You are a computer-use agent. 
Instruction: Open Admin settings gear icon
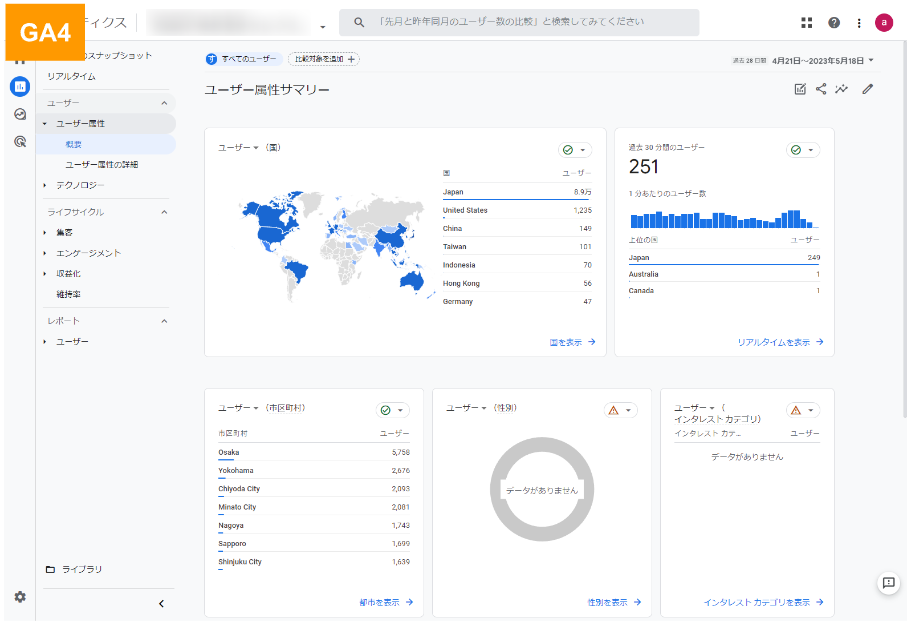pyautogui.click(x=20, y=597)
